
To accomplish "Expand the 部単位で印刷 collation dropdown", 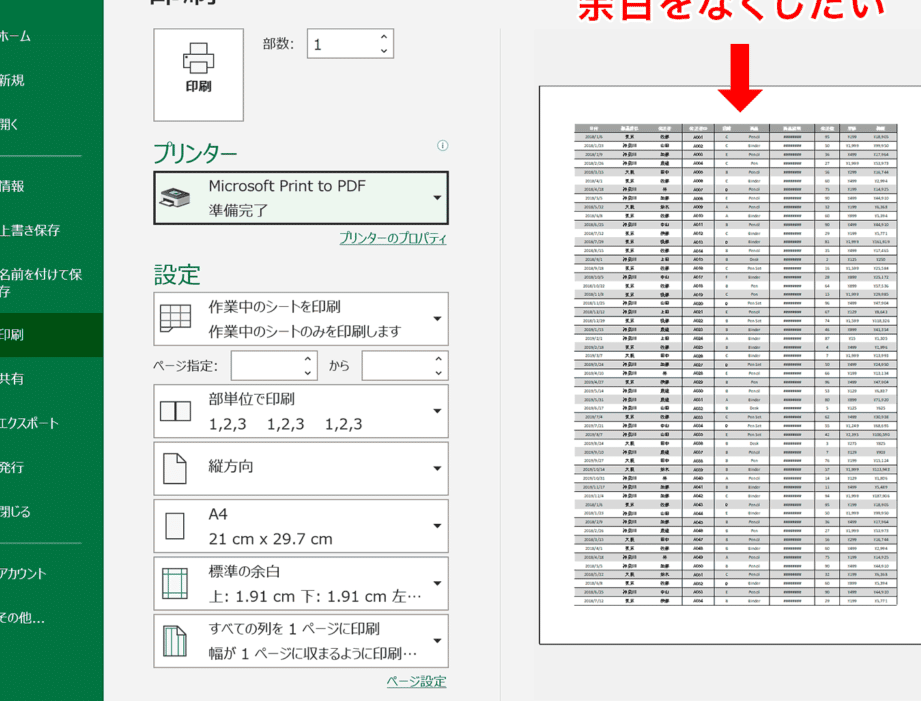I will click(x=300, y=411).
